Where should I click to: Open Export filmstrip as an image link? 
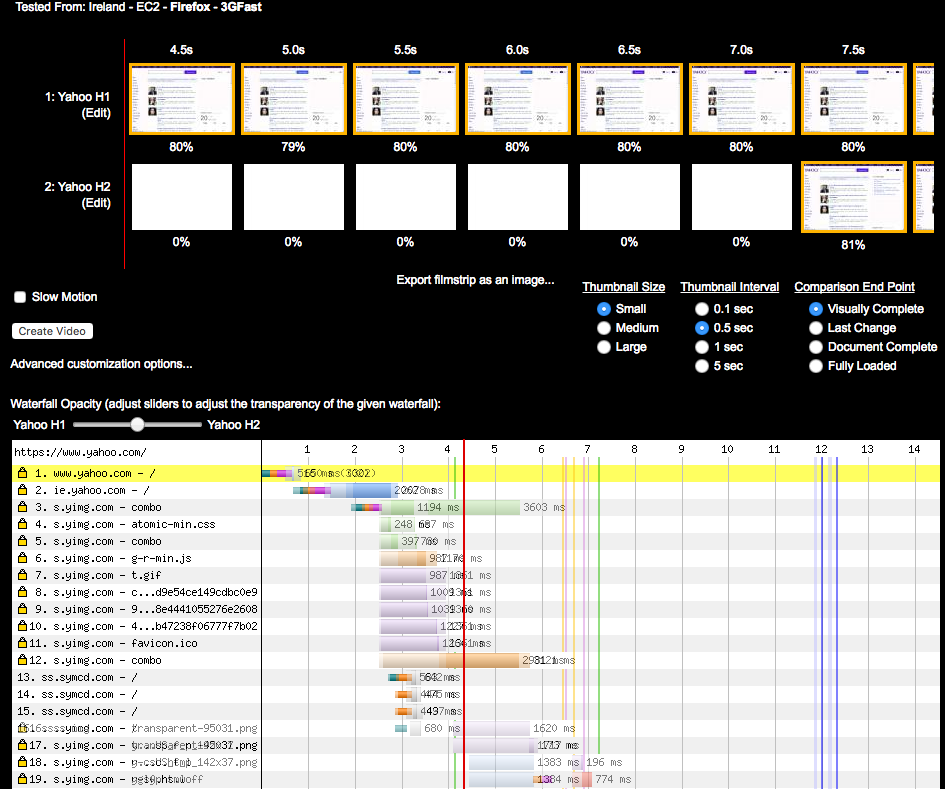[x=475, y=280]
